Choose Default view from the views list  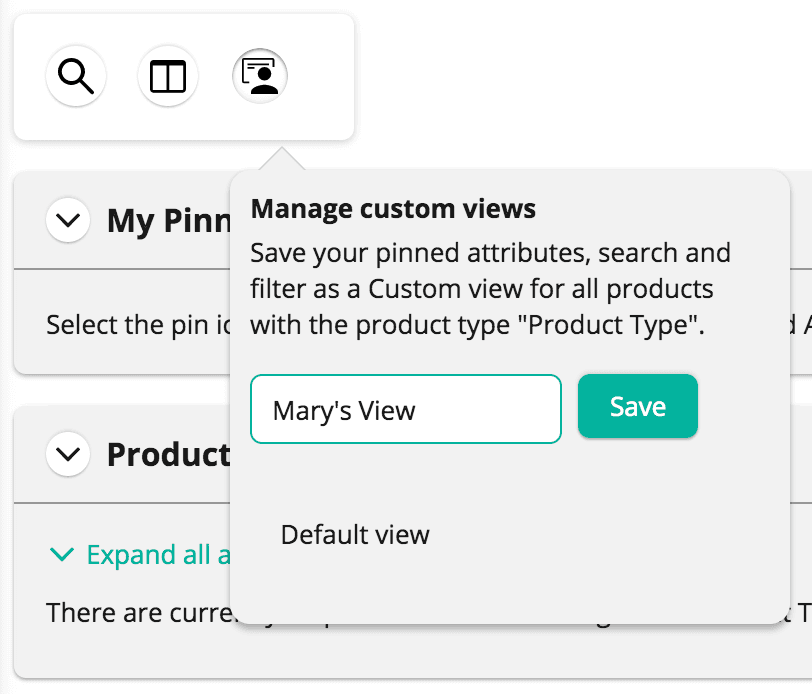[x=354, y=535]
